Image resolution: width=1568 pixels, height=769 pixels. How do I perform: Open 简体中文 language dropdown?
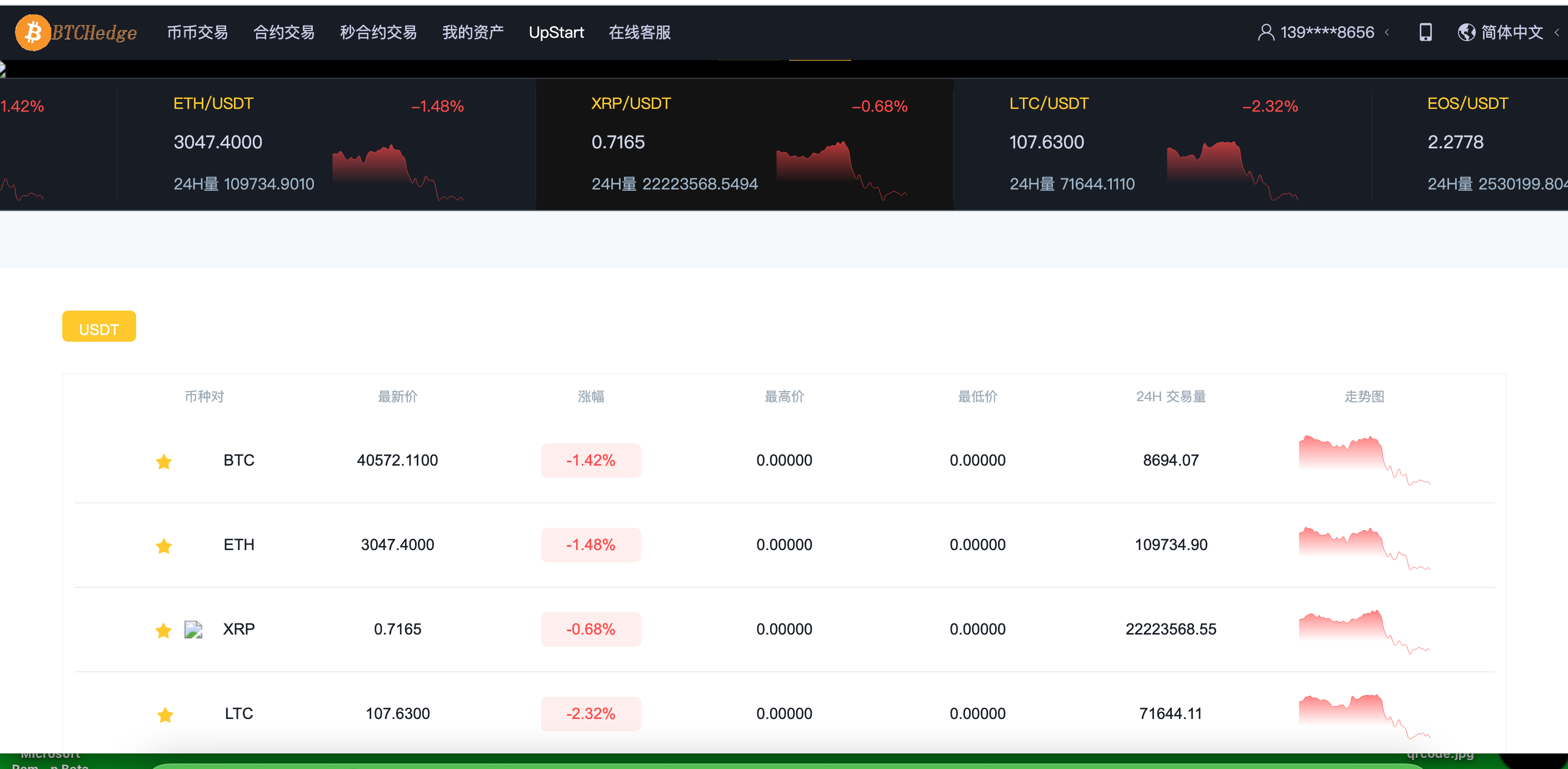(1511, 32)
